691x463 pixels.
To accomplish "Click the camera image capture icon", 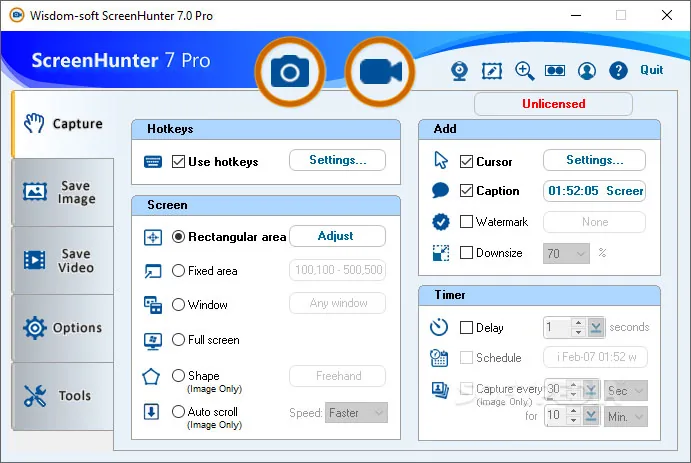I will click(290, 71).
